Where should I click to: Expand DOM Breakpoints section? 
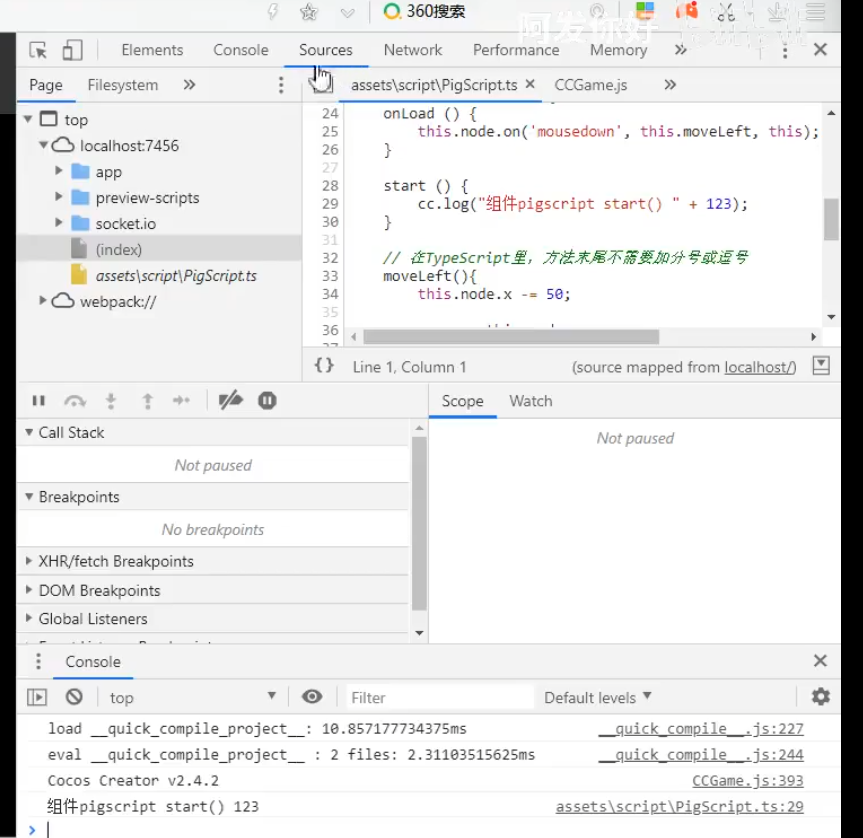click(29, 589)
